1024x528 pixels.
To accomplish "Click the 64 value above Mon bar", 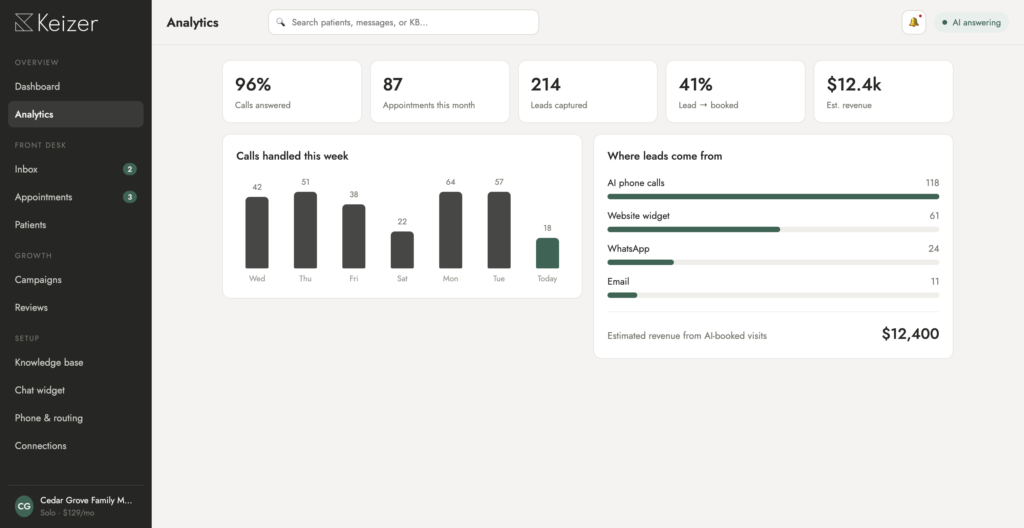I will pyautogui.click(x=451, y=182).
